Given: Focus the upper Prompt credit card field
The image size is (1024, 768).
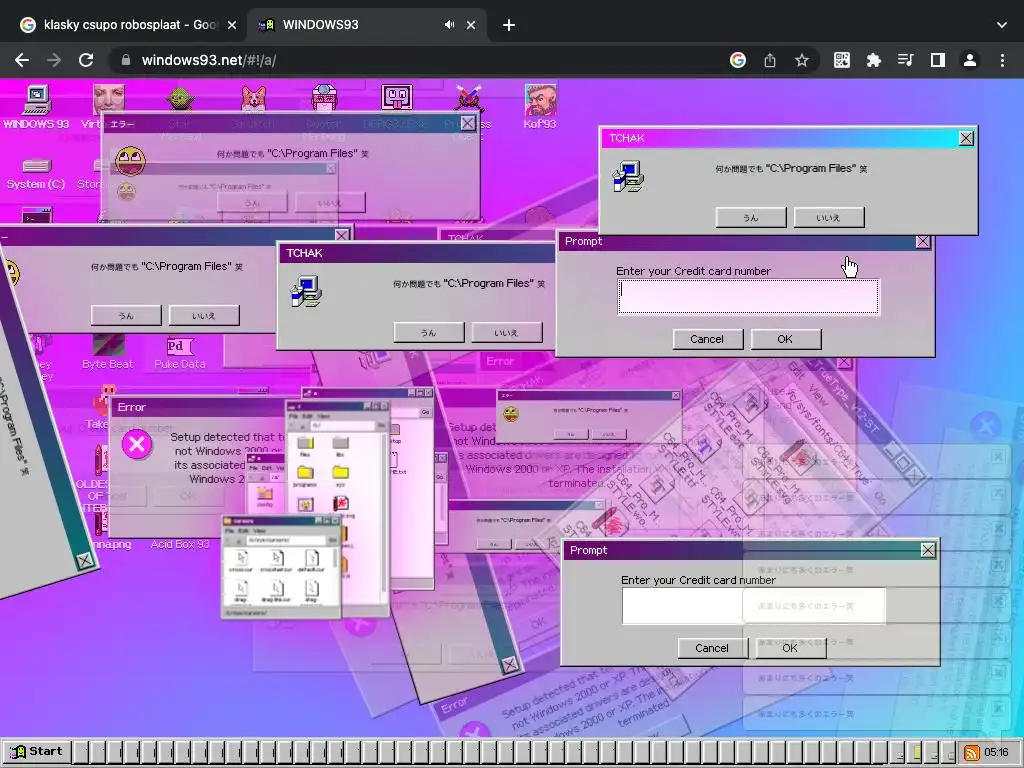Looking at the screenshot, I should [x=748, y=297].
